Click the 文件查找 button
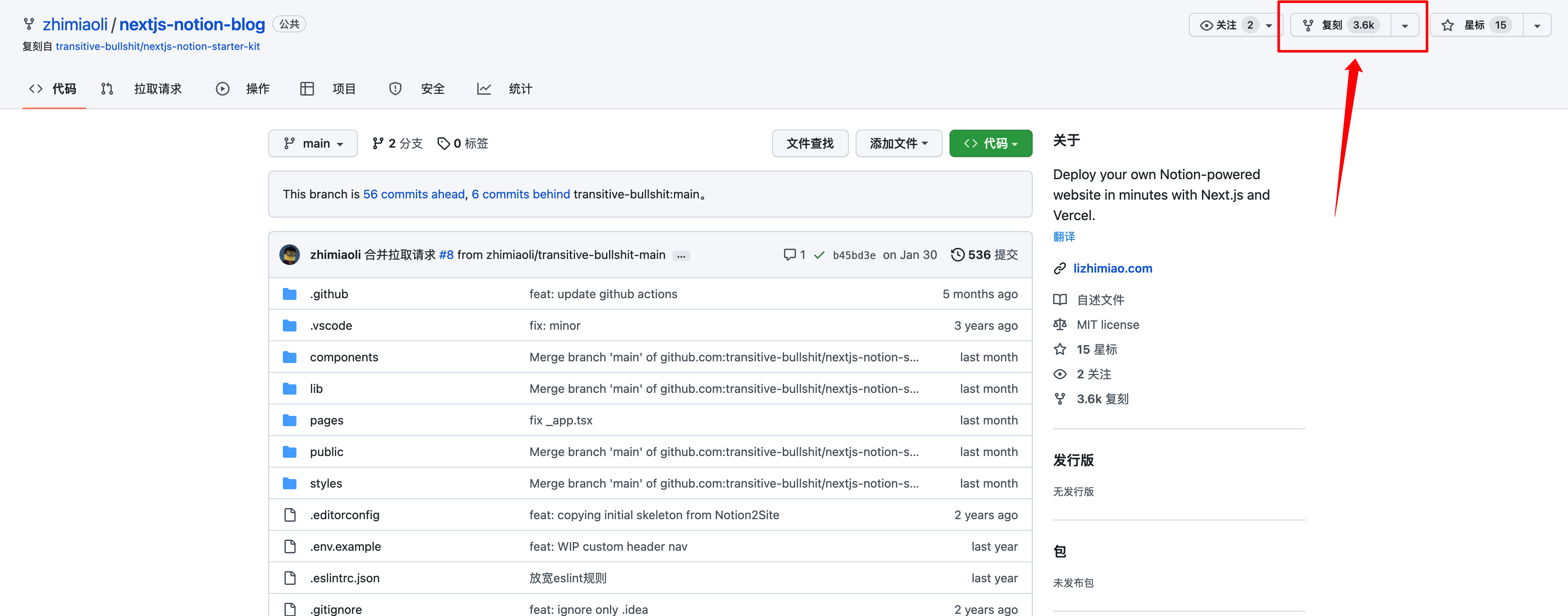Viewport: 1568px width, 616px height. (810, 144)
